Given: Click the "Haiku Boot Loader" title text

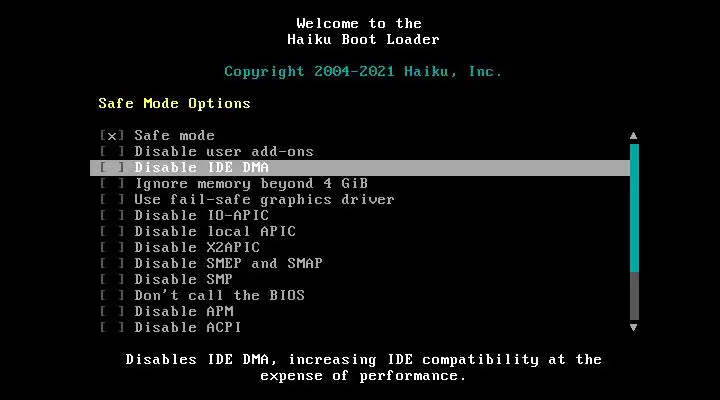Looking at the screenshot, I should 363,39.
